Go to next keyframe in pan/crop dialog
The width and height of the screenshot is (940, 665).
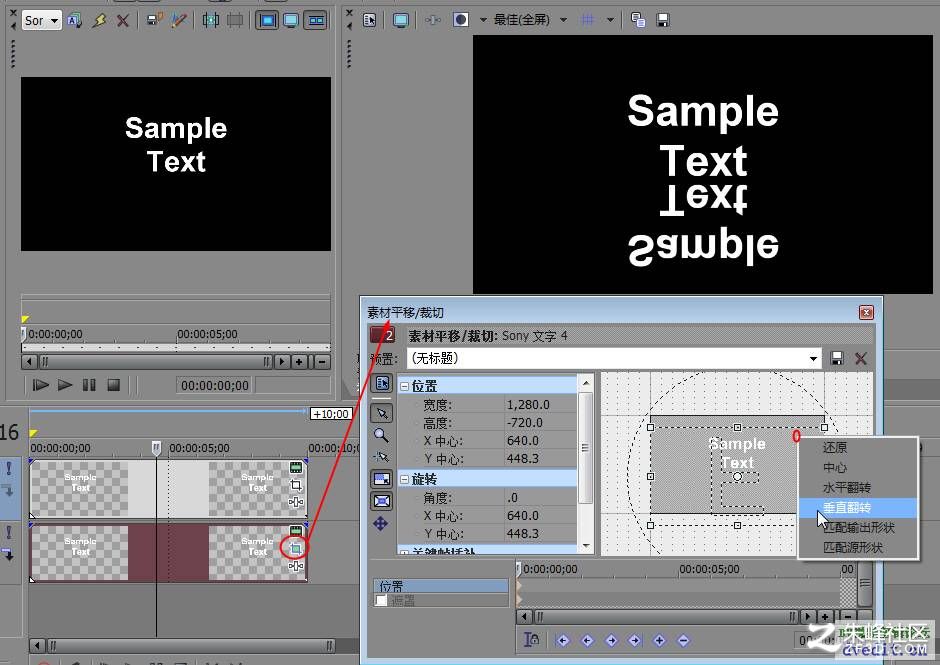point(611,640)
